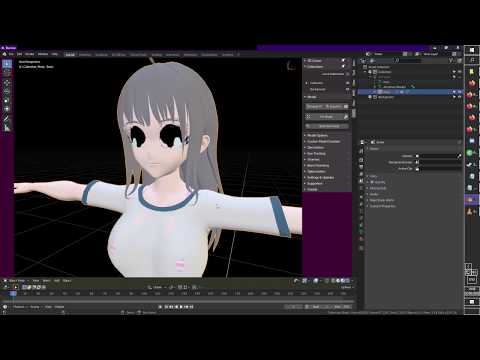Select the Annotate tool
The image size is (480, 360).
7,119
